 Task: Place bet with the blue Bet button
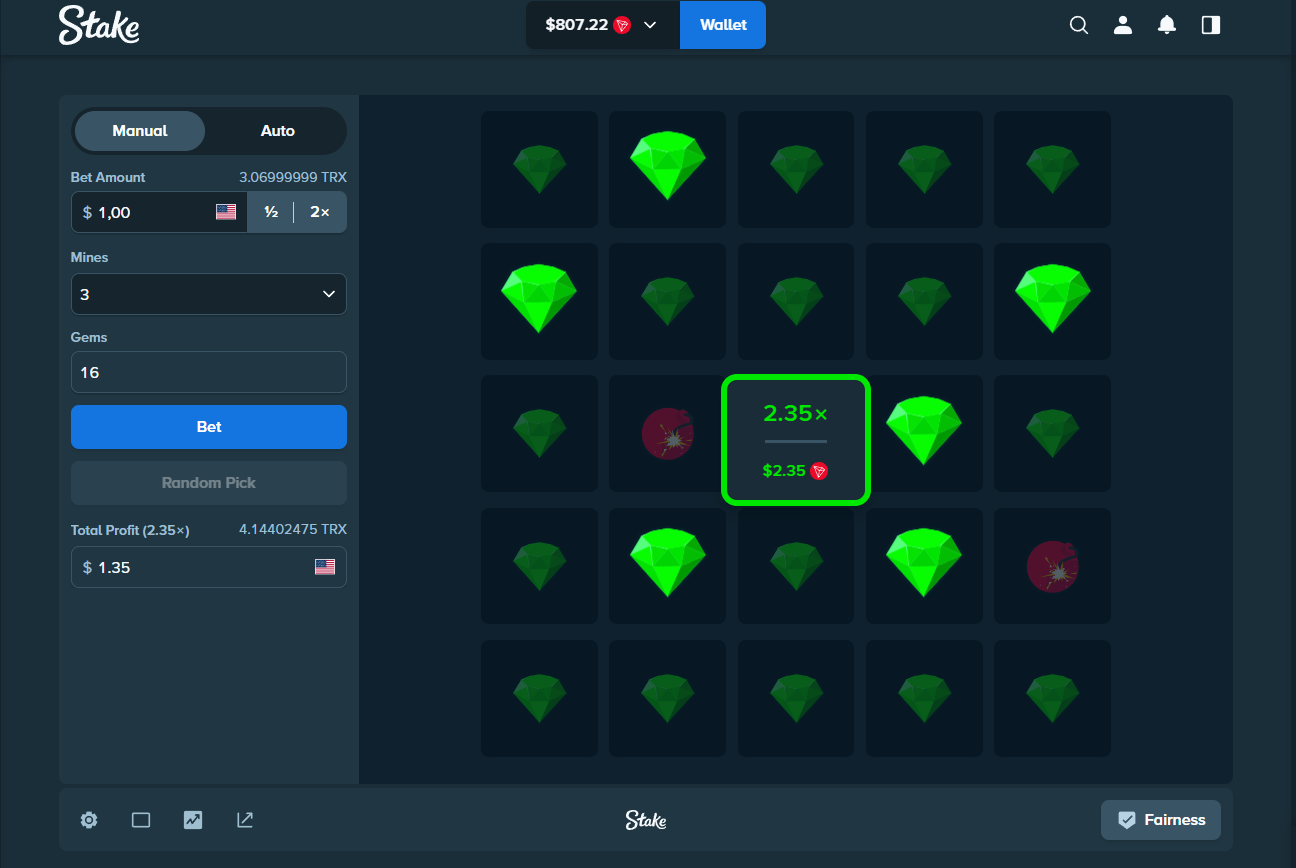coord(209,427)
